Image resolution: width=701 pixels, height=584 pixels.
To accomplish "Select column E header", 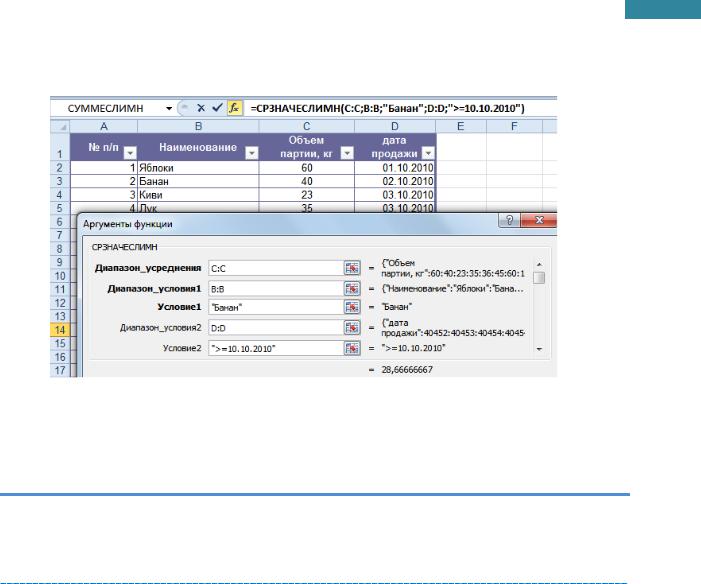I will point(460,127).
